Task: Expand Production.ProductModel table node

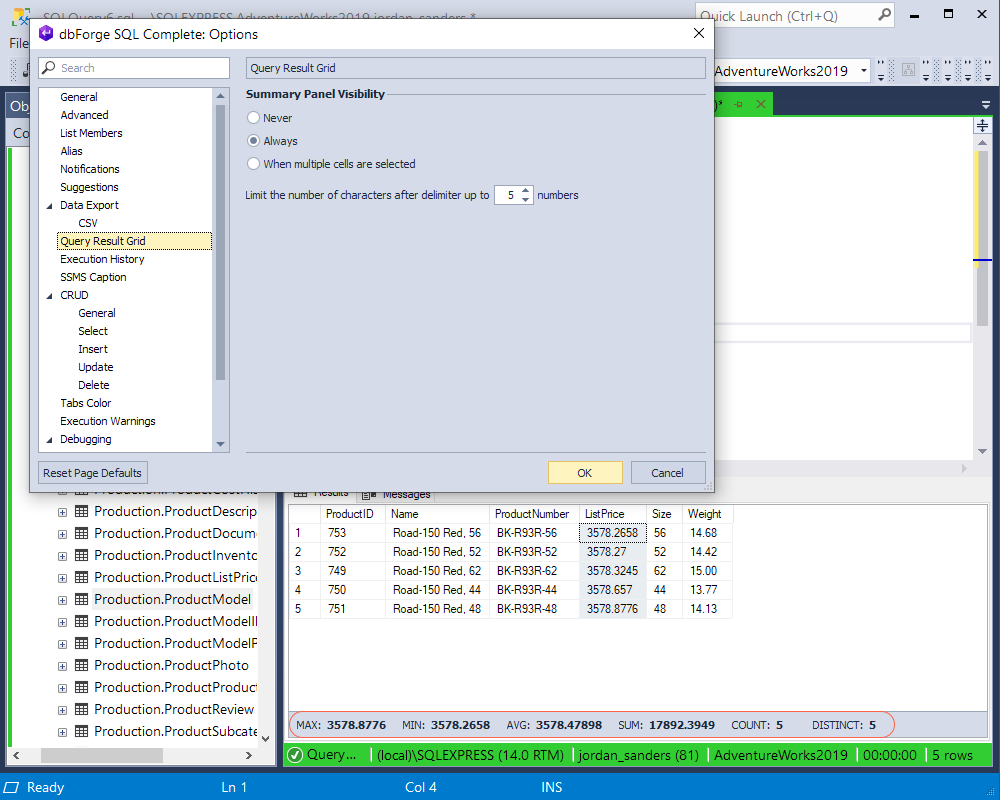Action: 62,600
